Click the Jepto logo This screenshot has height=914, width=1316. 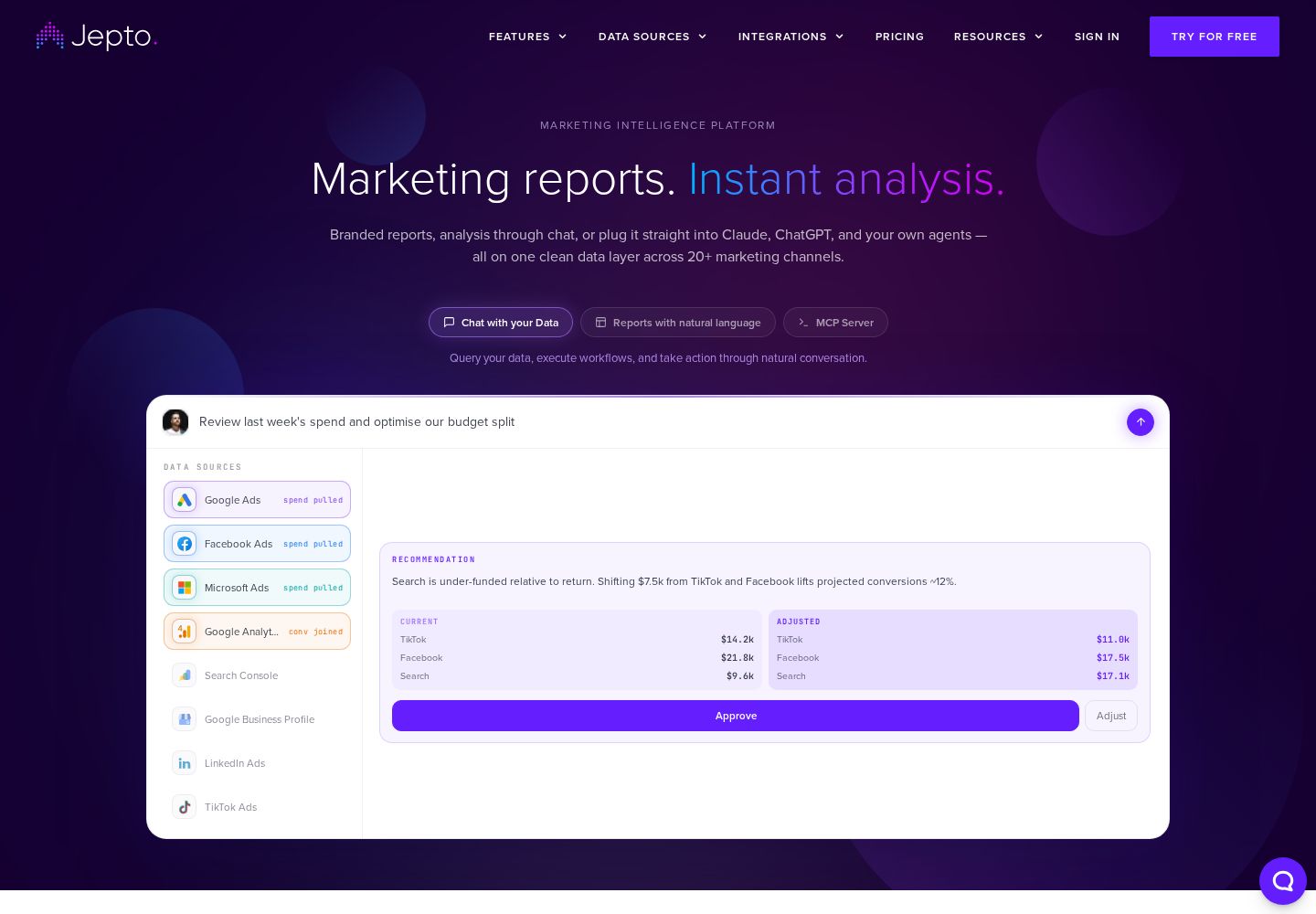[97, 37]
